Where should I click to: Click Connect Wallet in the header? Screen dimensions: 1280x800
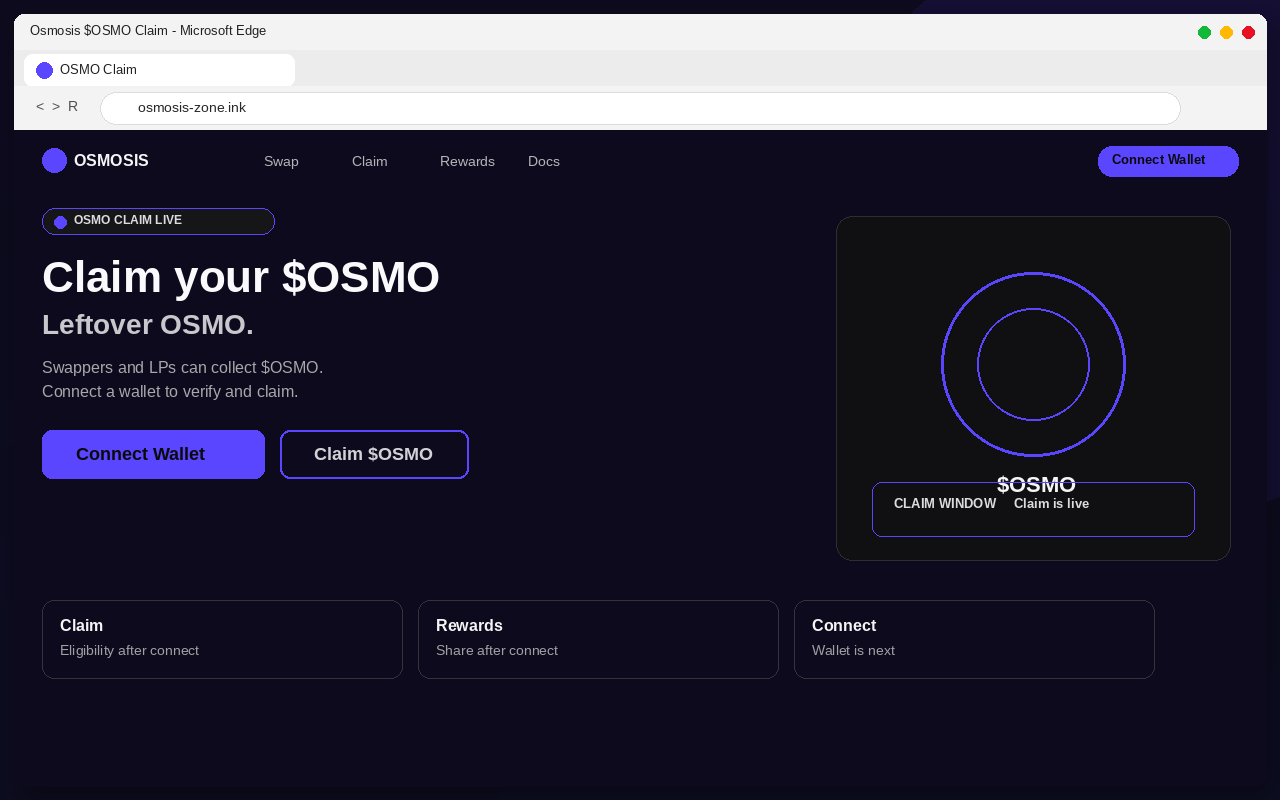pos(1168,161)
